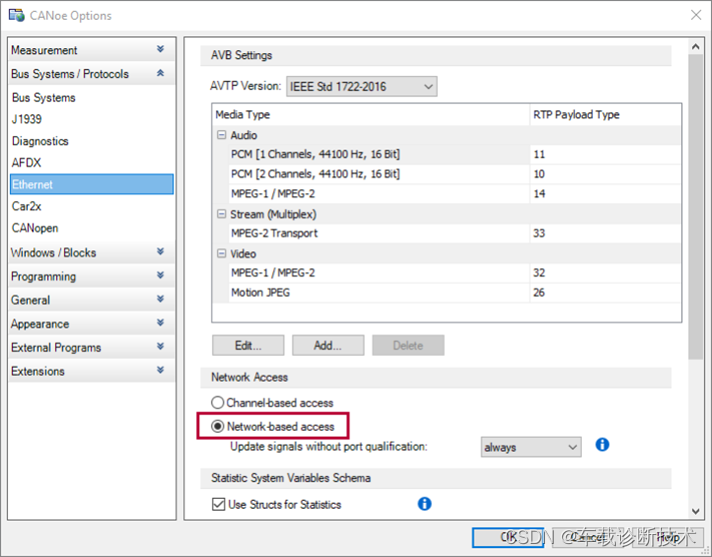
Task: Expand the Extensions section
Action: coord(160,370)
